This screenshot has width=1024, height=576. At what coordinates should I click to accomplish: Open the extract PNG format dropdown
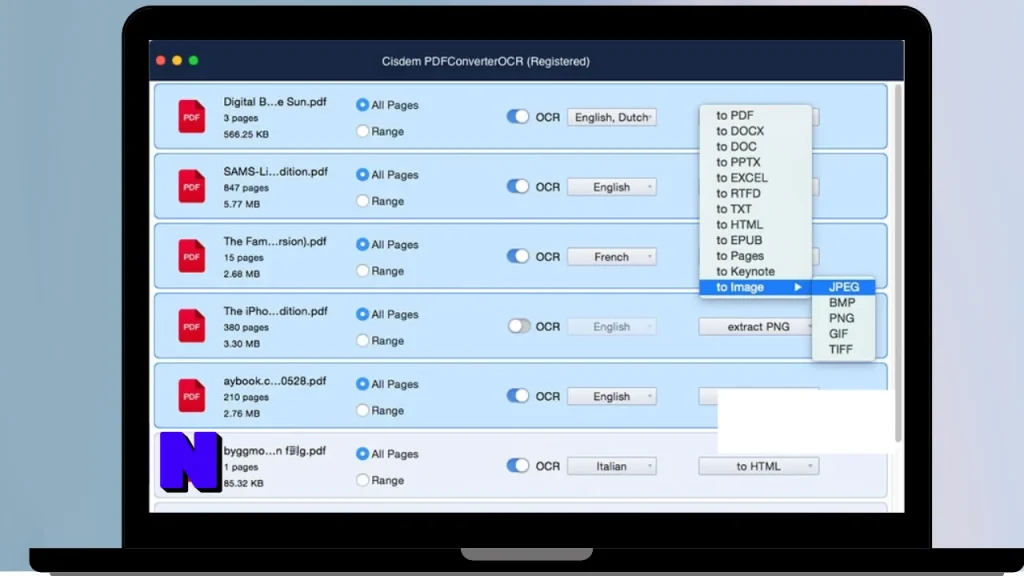tap(758, 327)
